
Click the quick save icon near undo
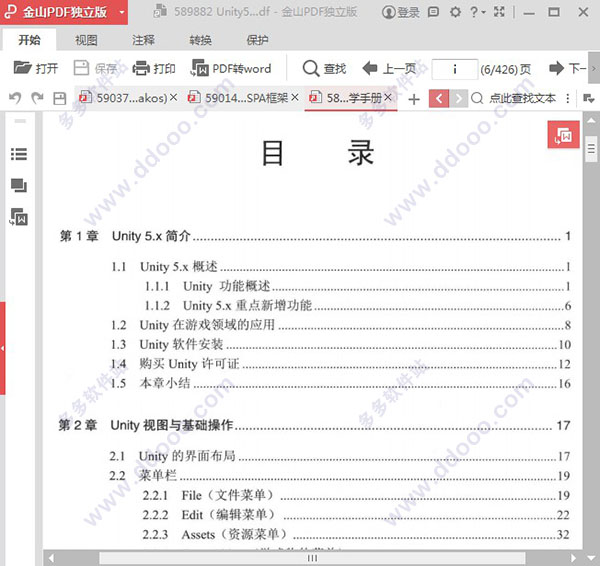(59, 98)
